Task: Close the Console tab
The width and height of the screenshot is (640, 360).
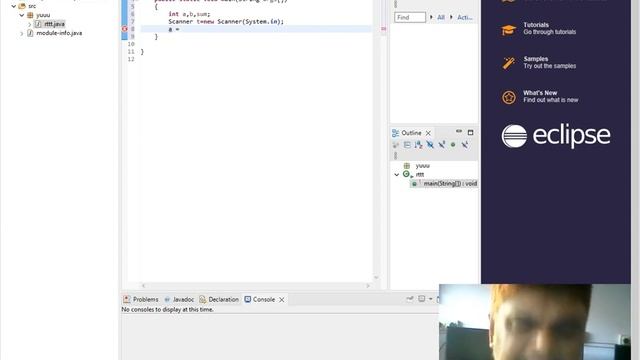Action: pos(282,300)
